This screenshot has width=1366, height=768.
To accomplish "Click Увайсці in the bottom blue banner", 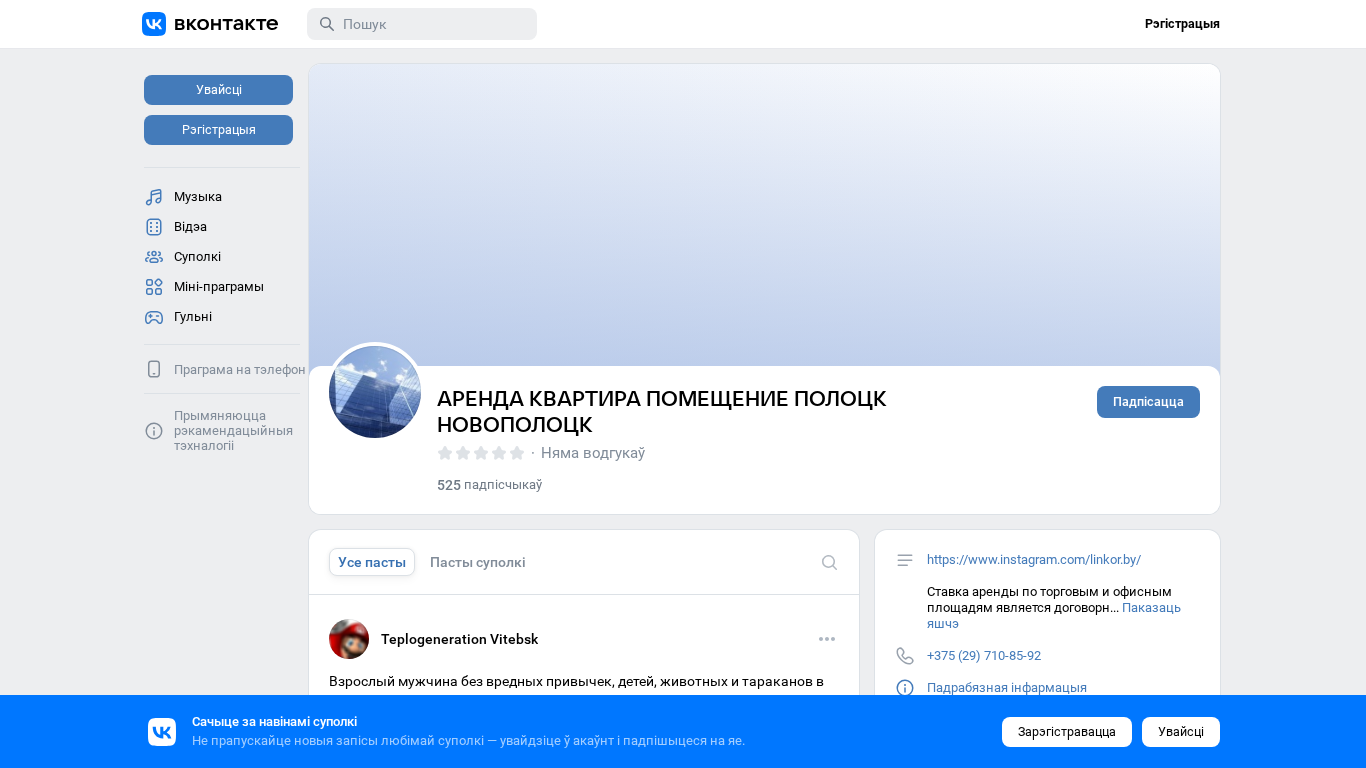I will 1181,732.
